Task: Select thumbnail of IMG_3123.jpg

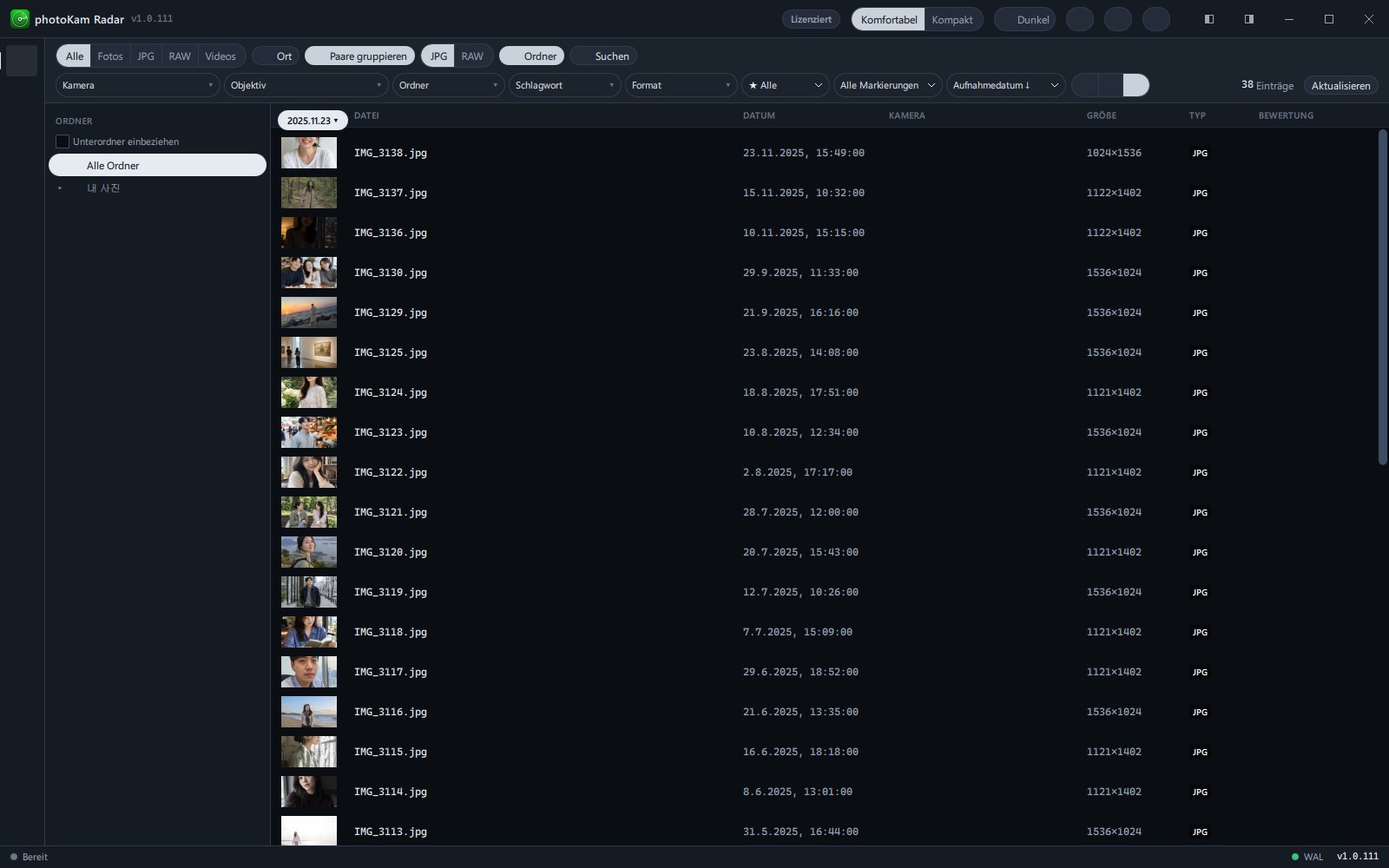Action: coord(309,432)
